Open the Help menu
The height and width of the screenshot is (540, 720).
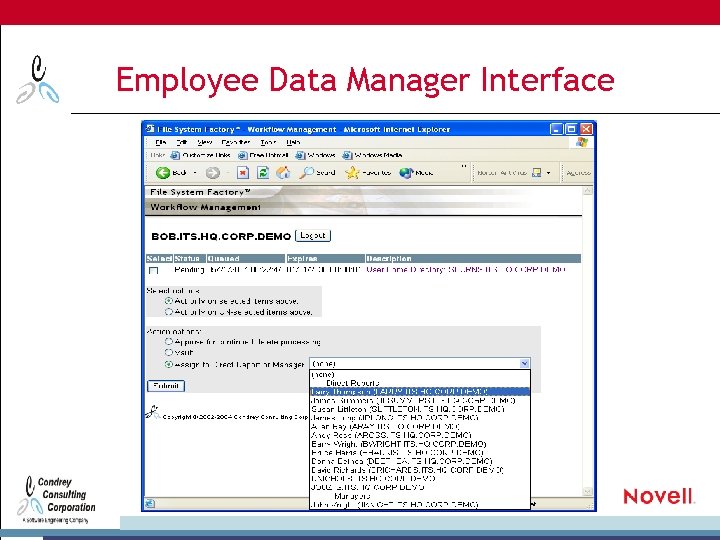[x=293, y=142]
